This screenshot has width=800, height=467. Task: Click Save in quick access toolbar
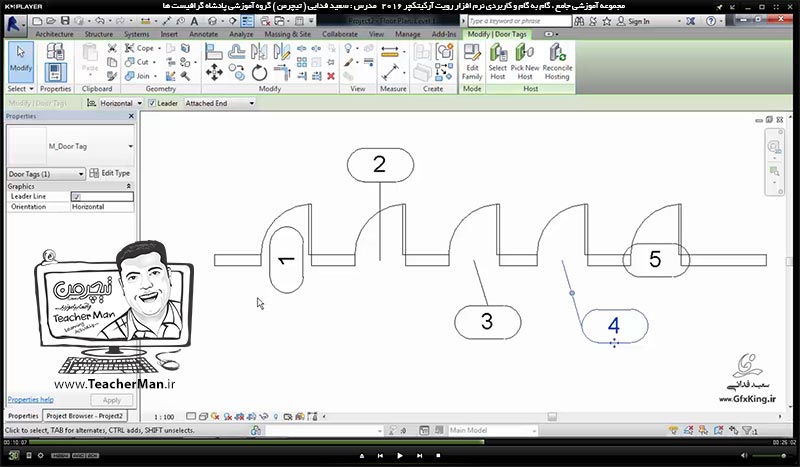[x=65, y=21]
